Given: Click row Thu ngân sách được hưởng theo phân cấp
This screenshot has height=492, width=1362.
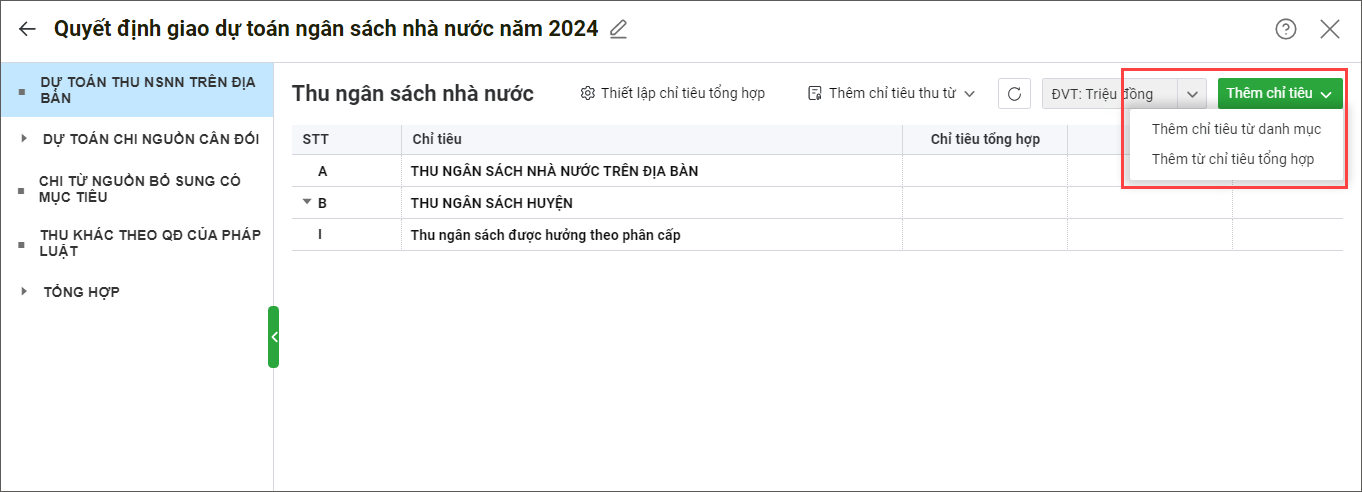Looking at the screenshot, I should (x=545, y=235).
